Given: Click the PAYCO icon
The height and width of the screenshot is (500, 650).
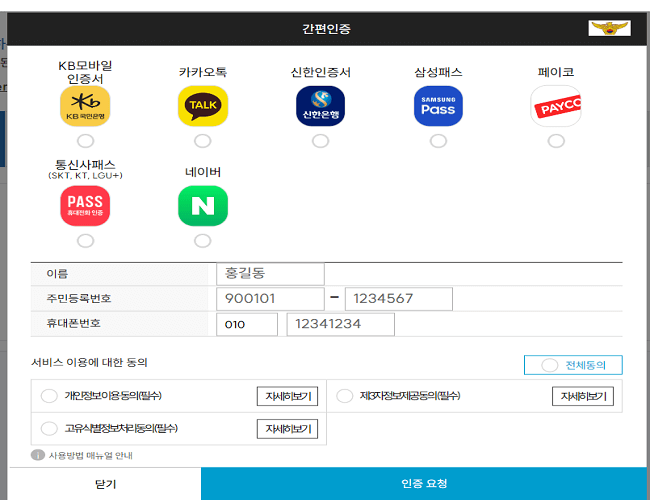Looking at the screenshot, I should (x=556, y=106).
